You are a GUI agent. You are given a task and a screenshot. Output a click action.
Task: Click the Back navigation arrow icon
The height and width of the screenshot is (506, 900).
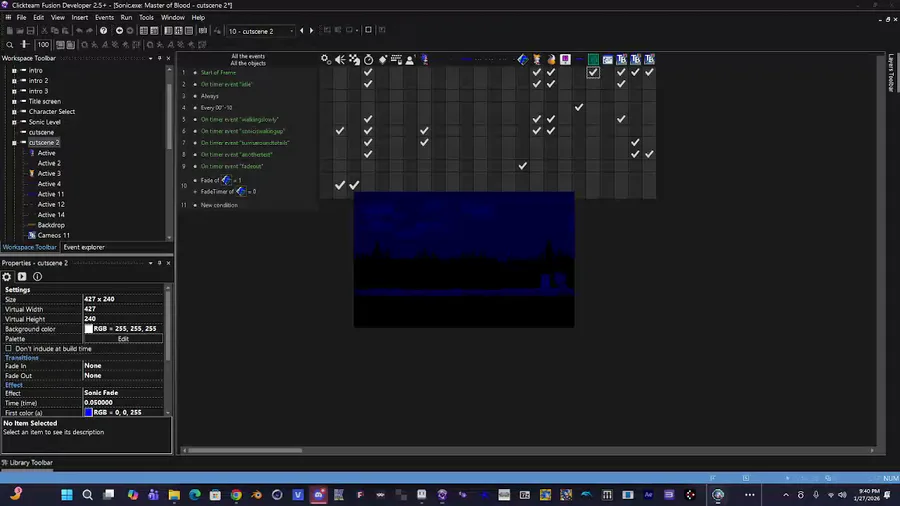click(119, 30)
